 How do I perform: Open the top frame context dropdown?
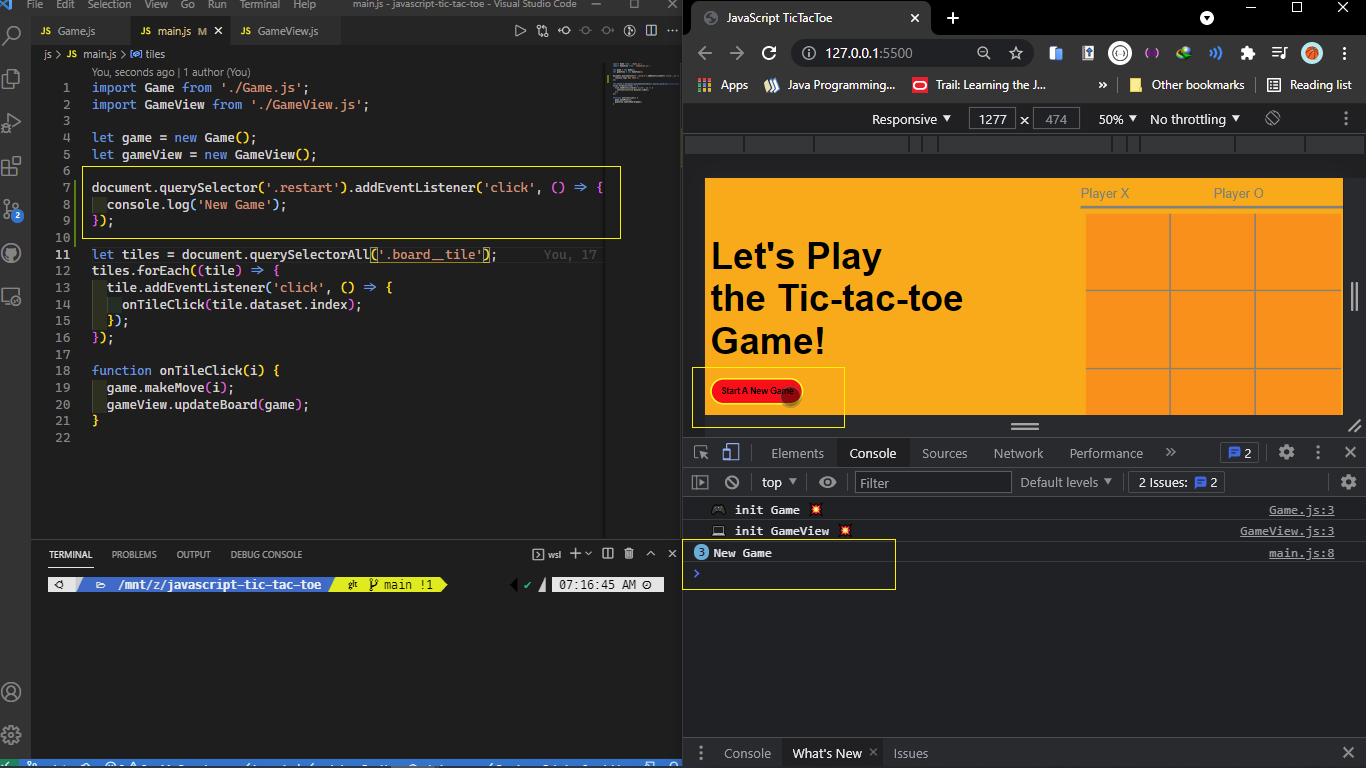[x=777, y=481]
